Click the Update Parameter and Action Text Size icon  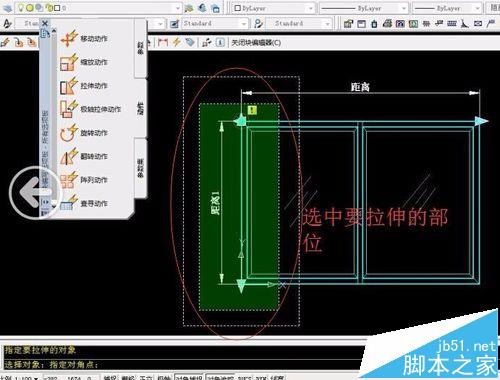pos(207,42)
